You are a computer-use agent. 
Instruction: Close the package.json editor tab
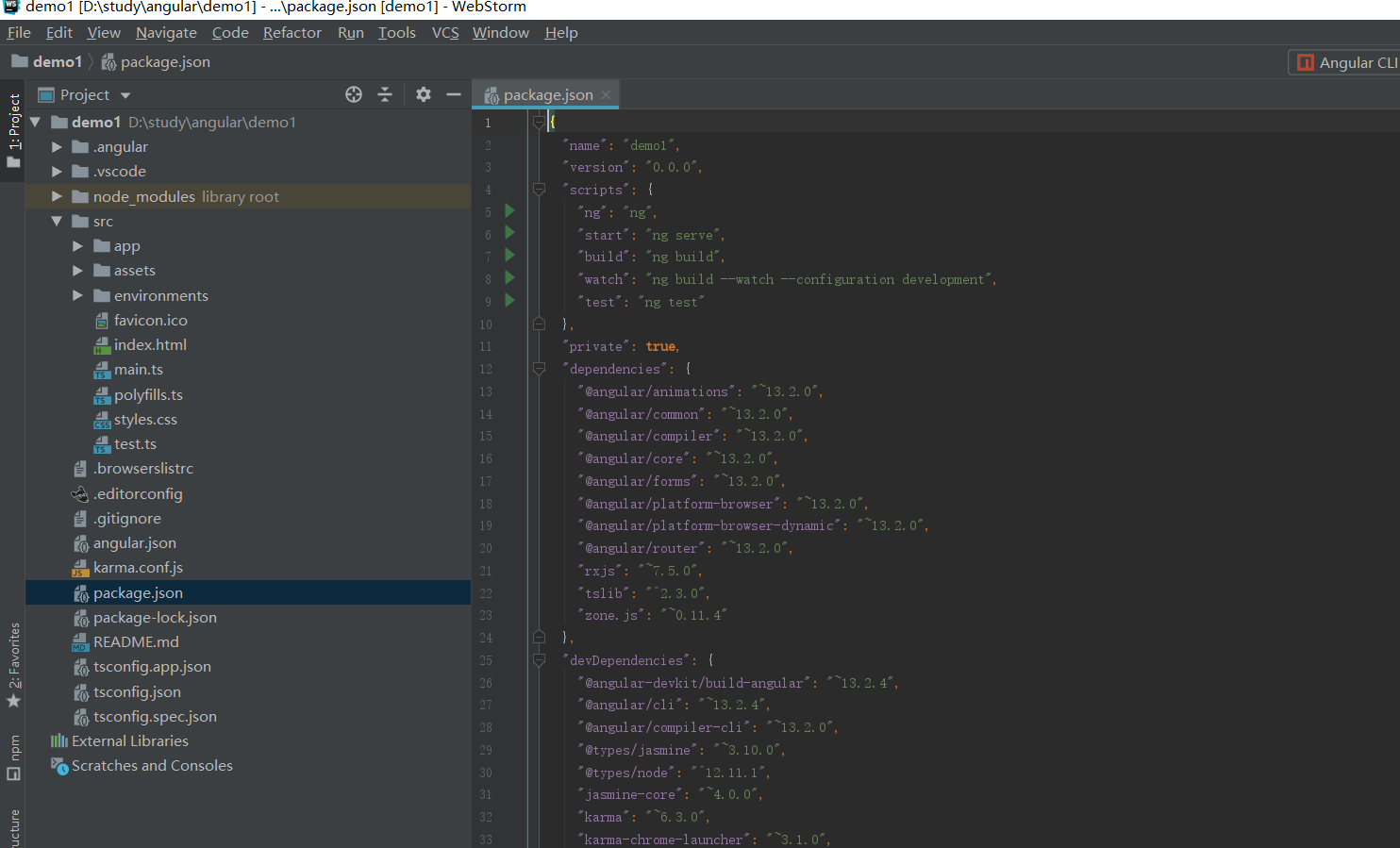(x=607, y=95)
